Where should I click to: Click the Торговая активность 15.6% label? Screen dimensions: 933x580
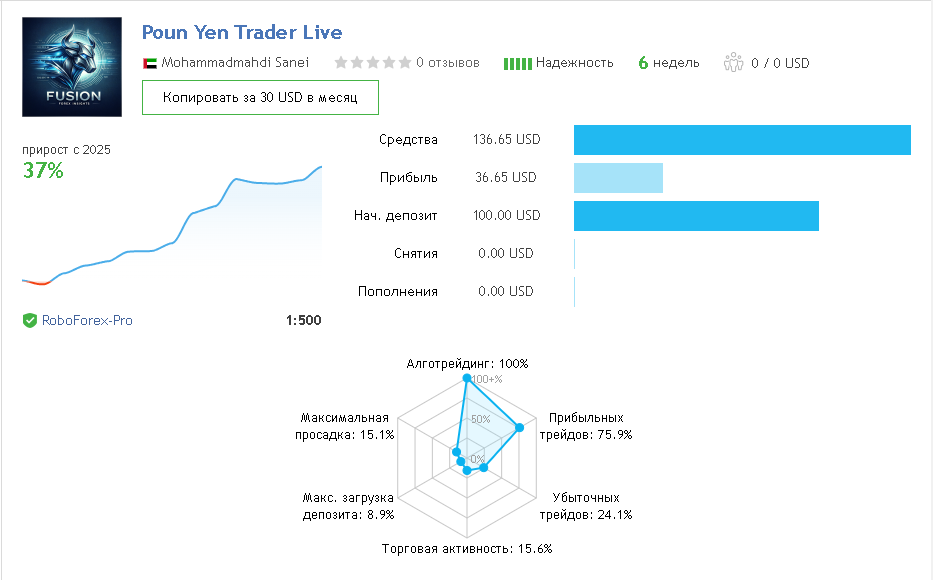[x=467, y=548]
